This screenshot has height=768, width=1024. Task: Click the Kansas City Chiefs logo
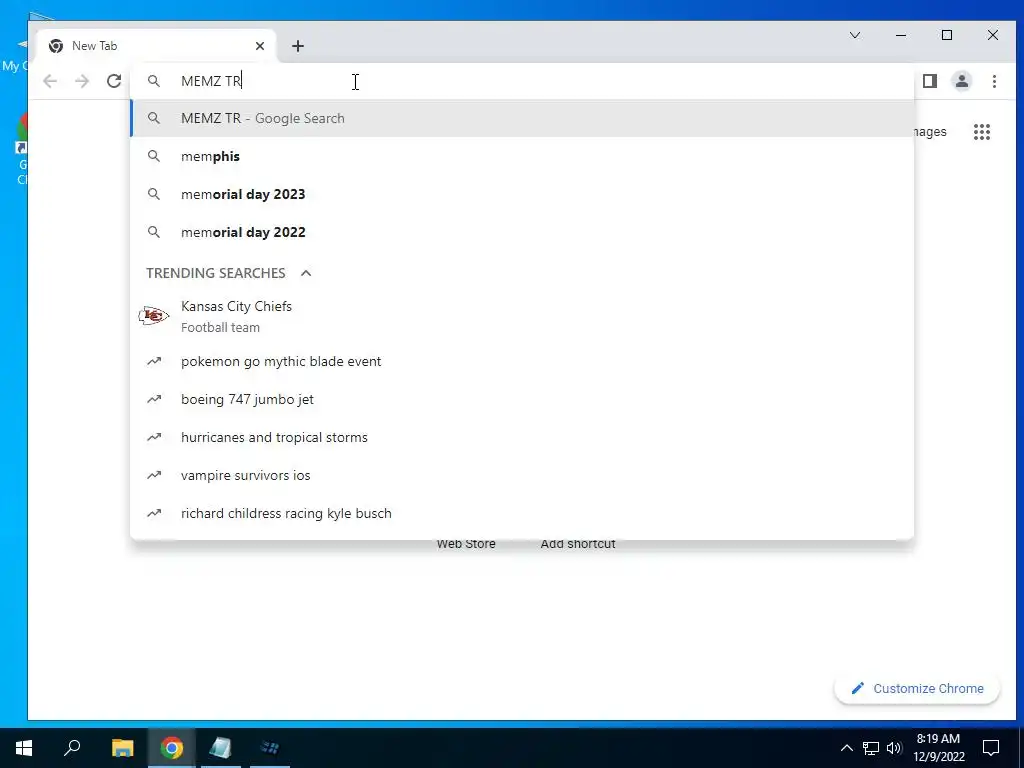click(153, 316)
